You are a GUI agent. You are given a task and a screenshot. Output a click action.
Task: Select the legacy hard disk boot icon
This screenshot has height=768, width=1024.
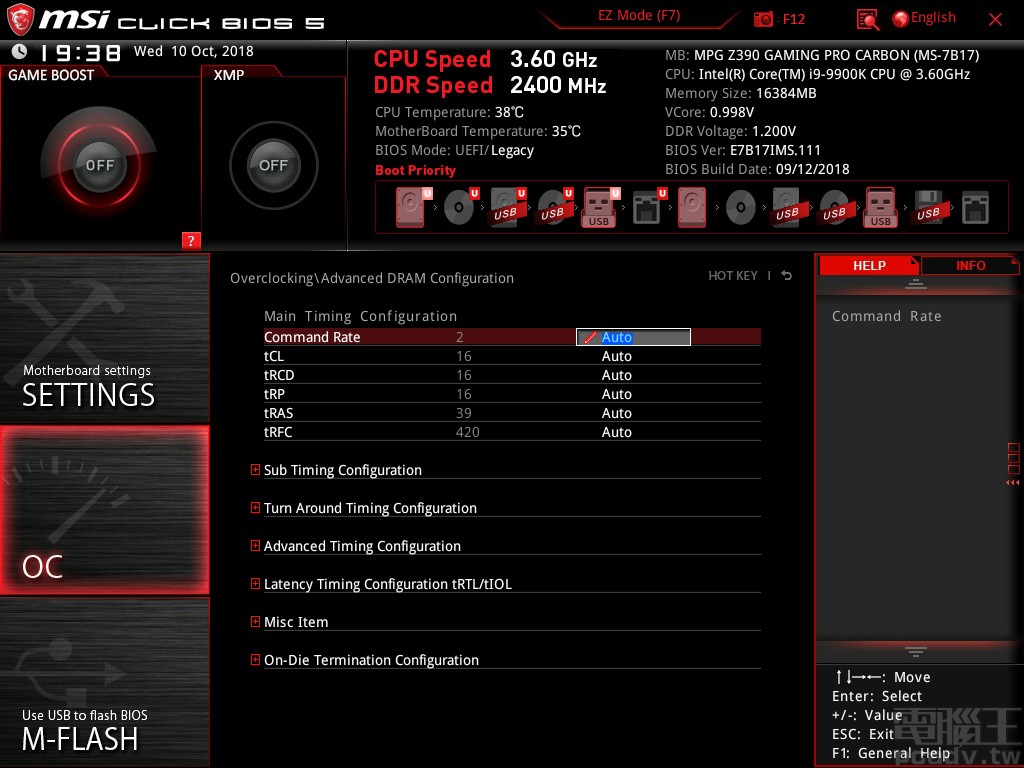click(692, 208)
